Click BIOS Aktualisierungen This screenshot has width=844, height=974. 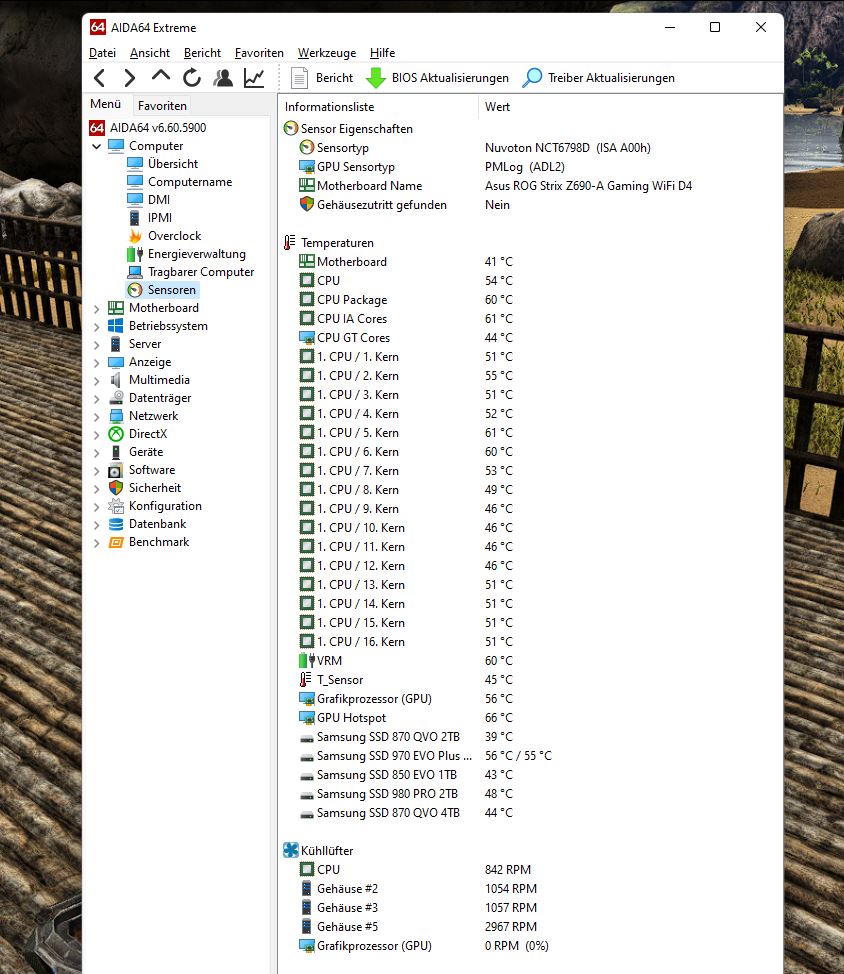point(437,78)
